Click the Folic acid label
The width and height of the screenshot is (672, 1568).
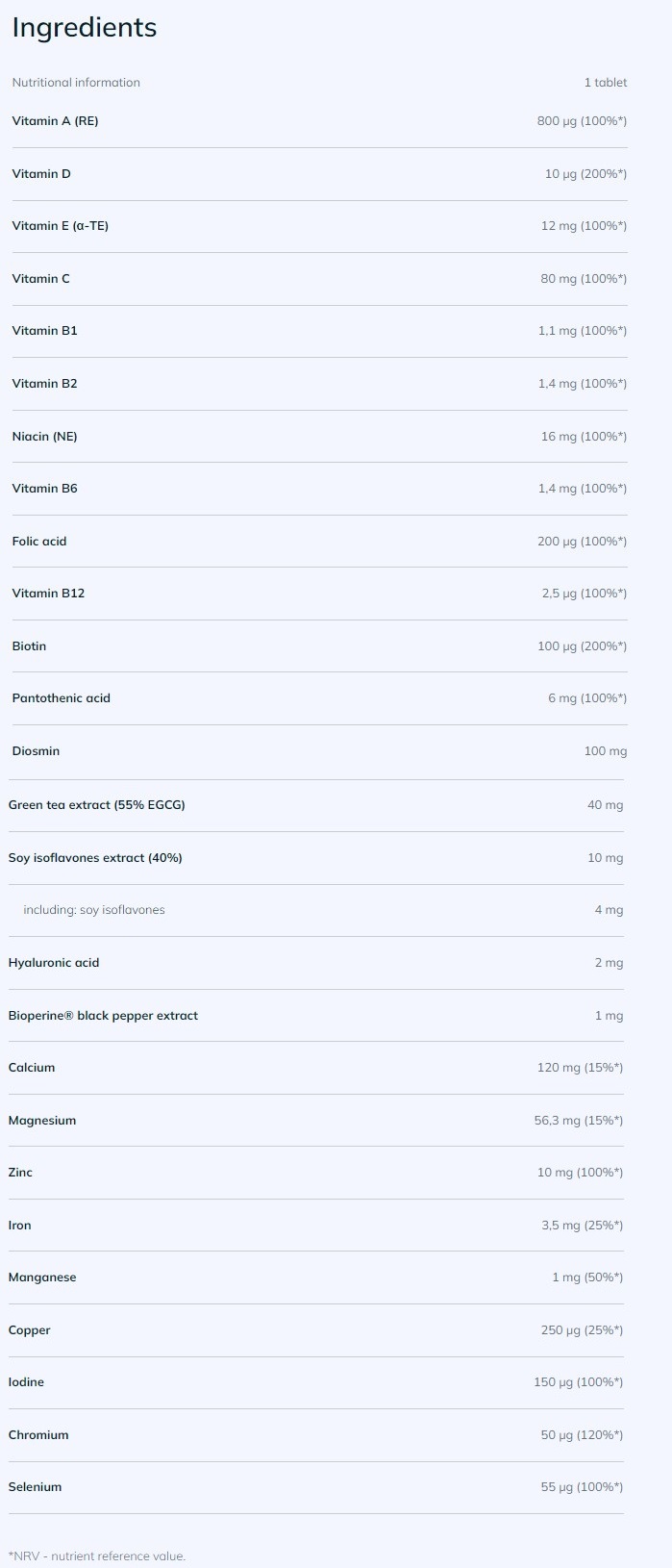click(x=39, y=542)
